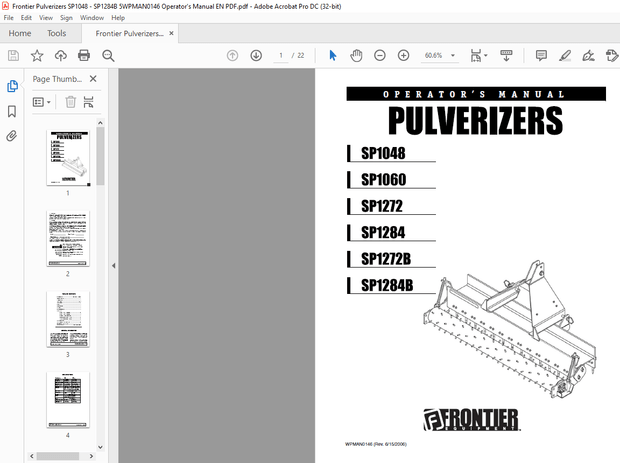
Task: Click the WPMAN0146 revision footer text
Action: [376, 444]
